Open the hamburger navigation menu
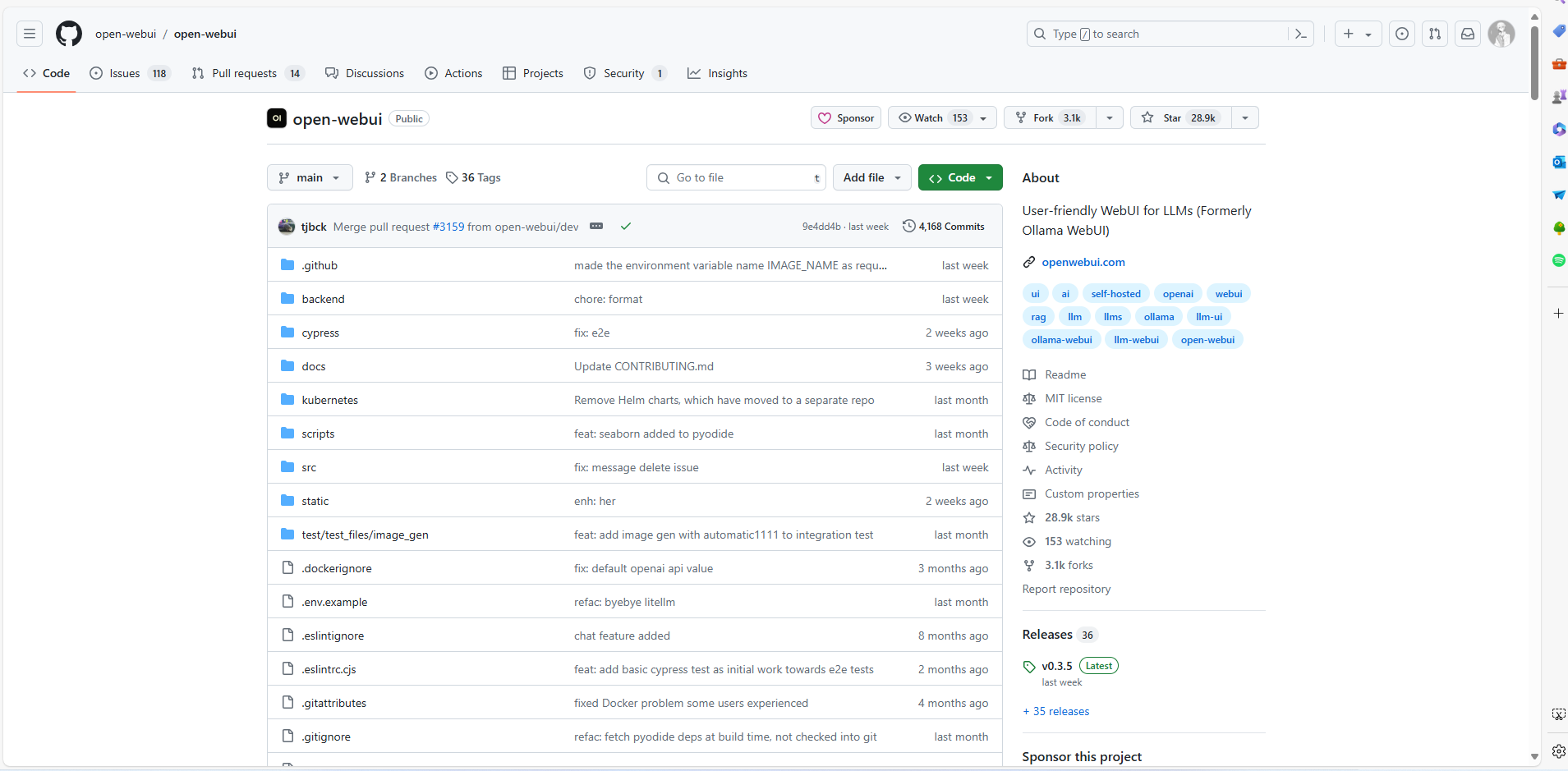The width and height of the screenshot is (1568, 771). 30,34
